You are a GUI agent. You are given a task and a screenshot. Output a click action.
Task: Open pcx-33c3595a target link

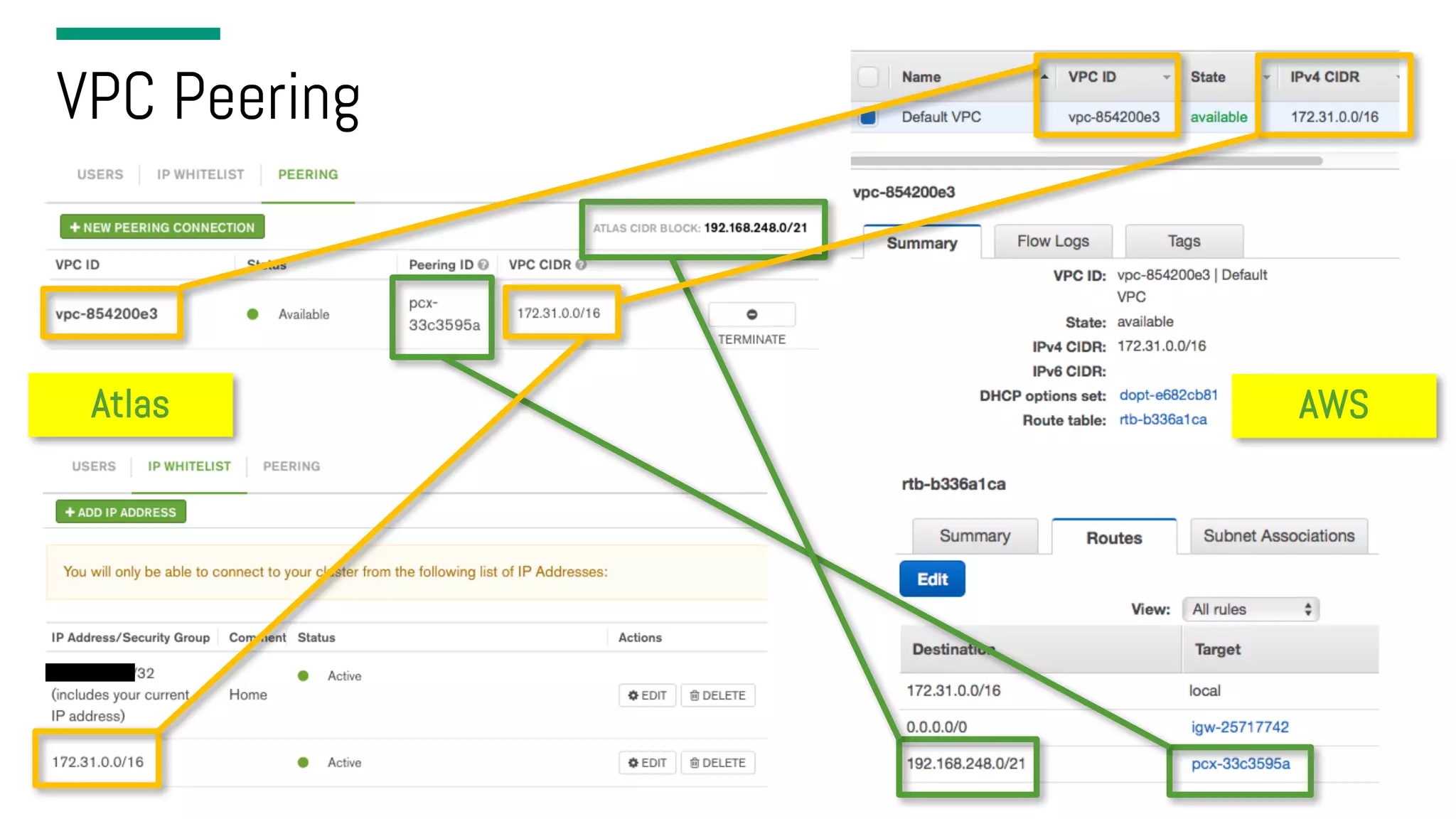(1241, 764)
